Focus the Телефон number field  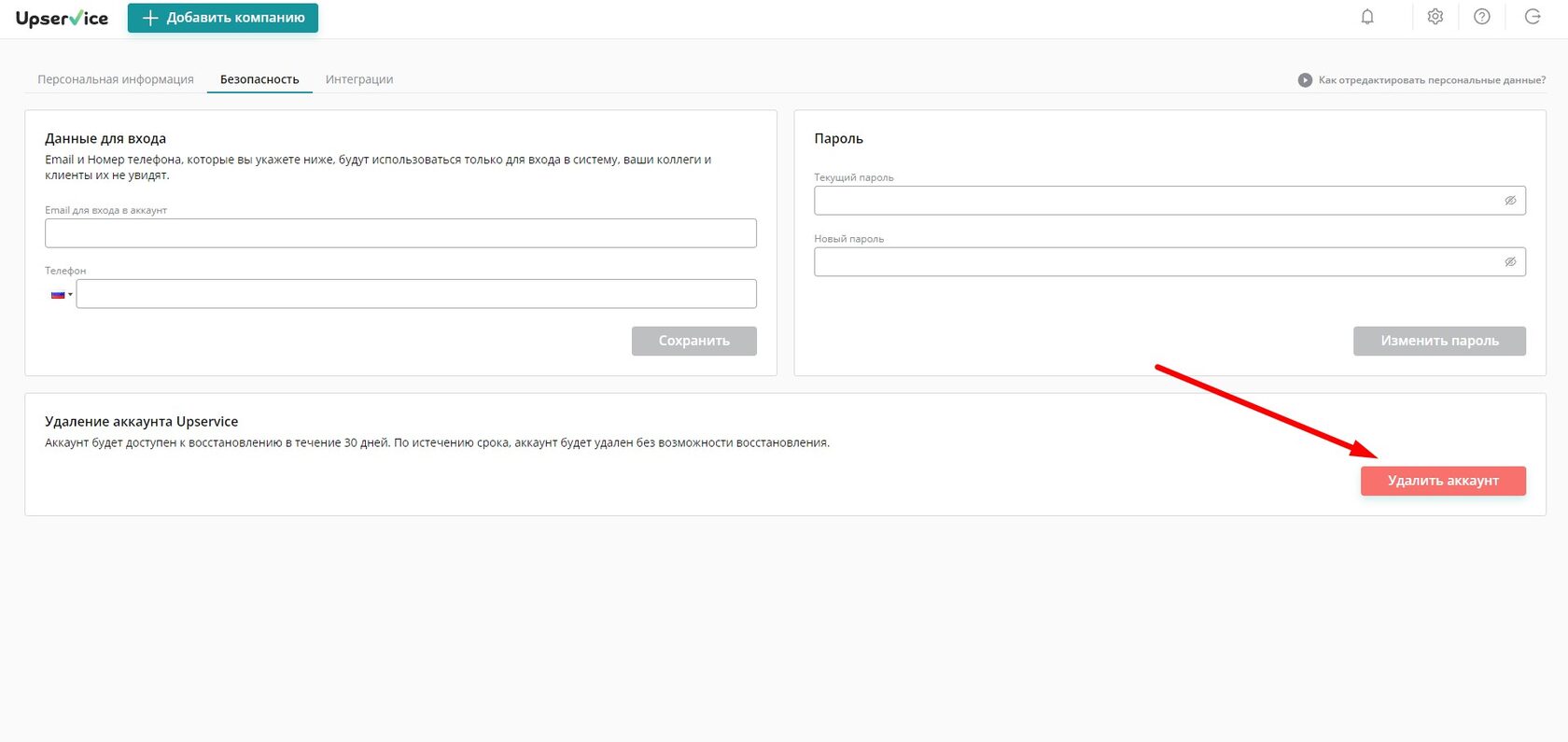pyautogui.click(x=416, y=294)
